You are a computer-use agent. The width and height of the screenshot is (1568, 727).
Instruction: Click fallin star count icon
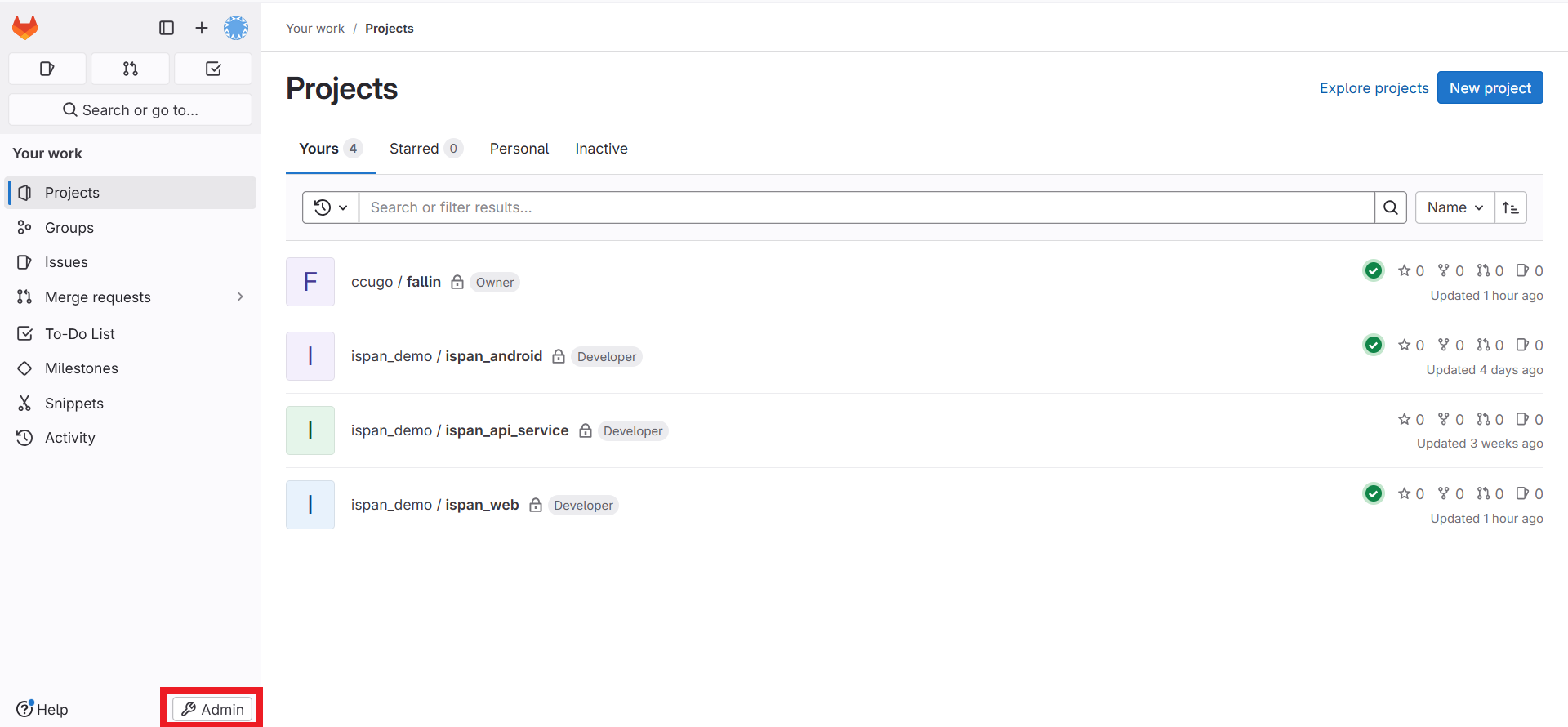(1411, 270)
